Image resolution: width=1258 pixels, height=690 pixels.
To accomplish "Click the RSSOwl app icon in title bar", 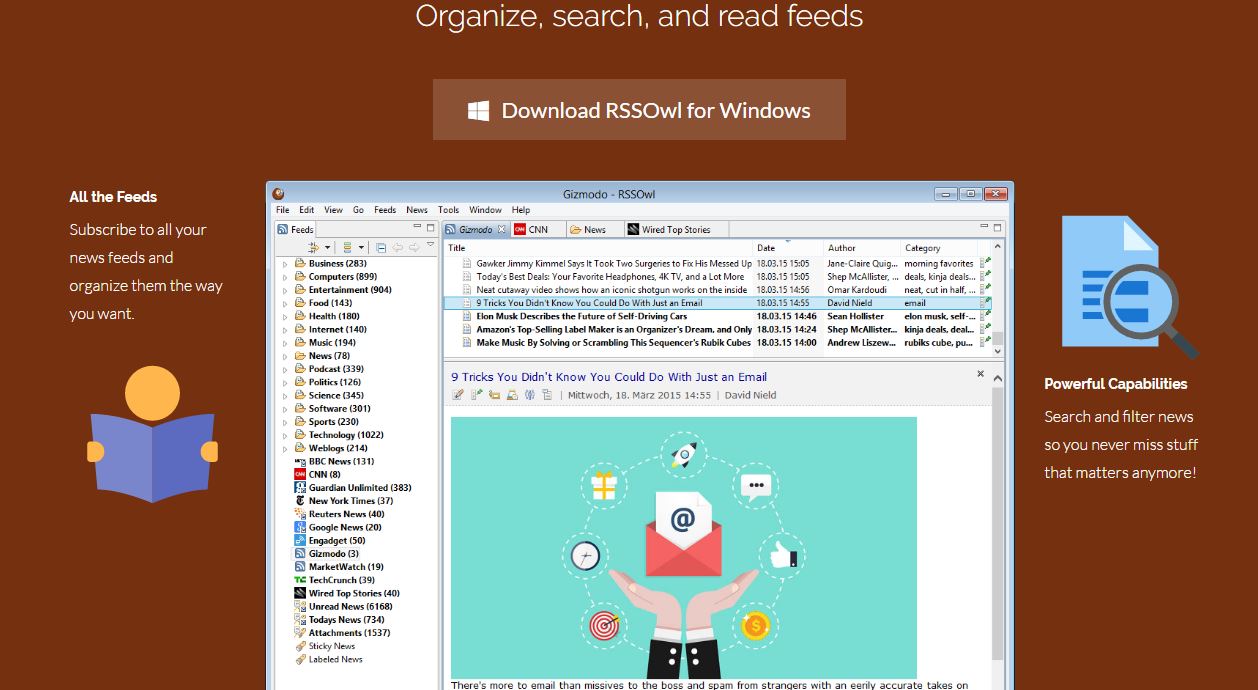I will tap(279, 194).
